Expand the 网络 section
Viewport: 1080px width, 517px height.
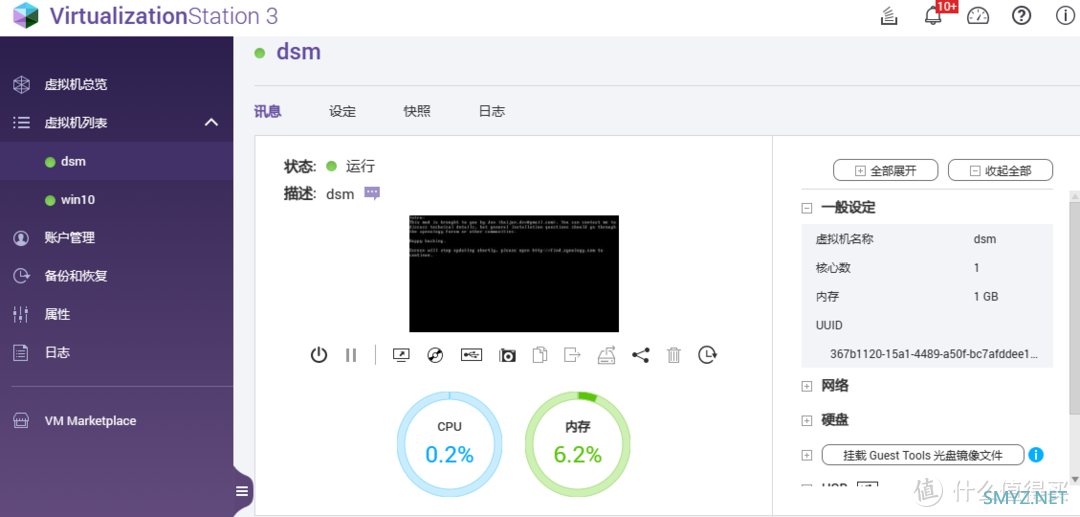point(807,386)
